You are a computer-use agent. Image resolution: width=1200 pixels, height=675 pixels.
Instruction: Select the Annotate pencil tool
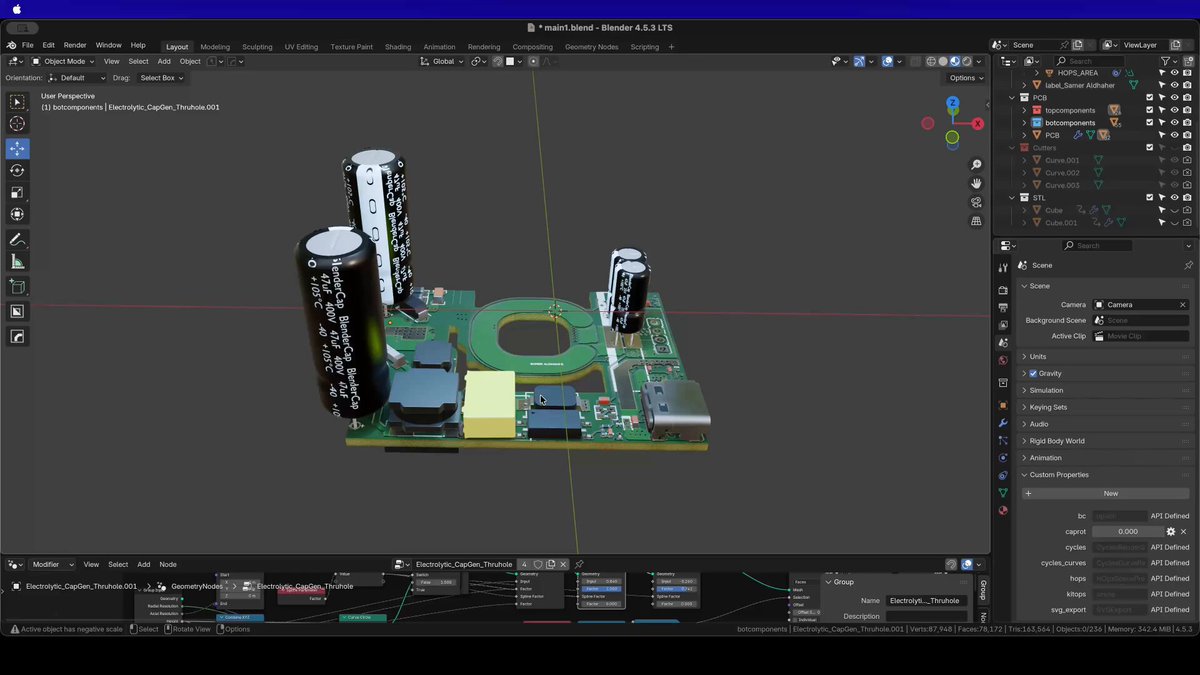[x=17, y=240]
